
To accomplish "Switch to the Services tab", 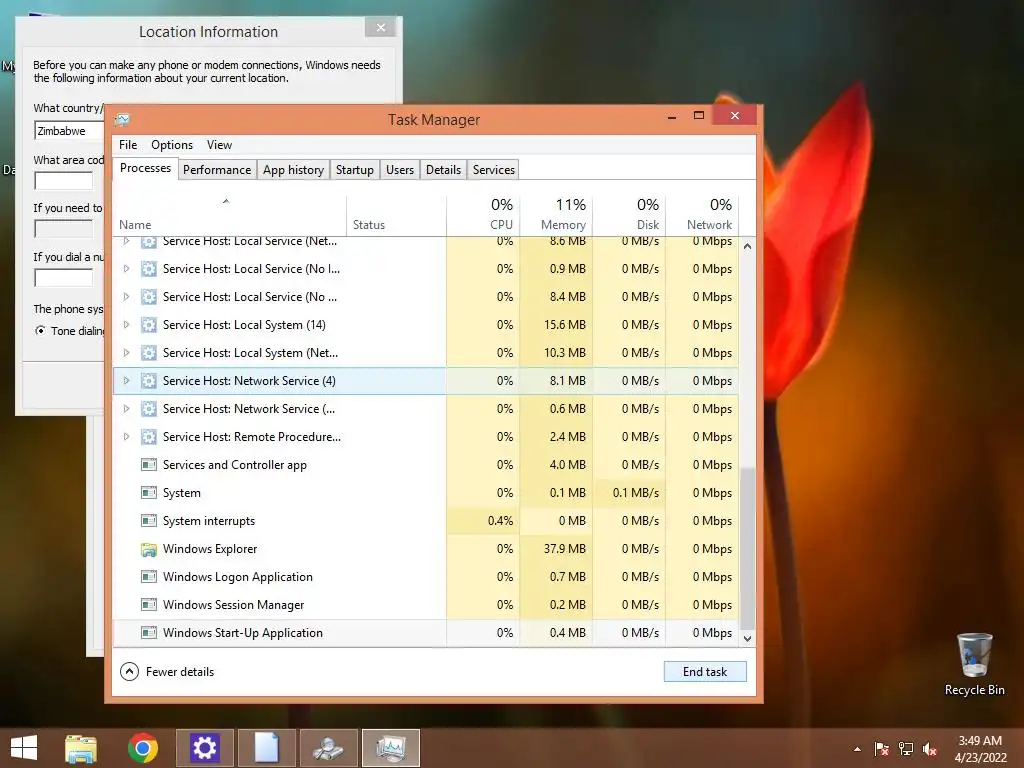I will (x=494, y=170).
